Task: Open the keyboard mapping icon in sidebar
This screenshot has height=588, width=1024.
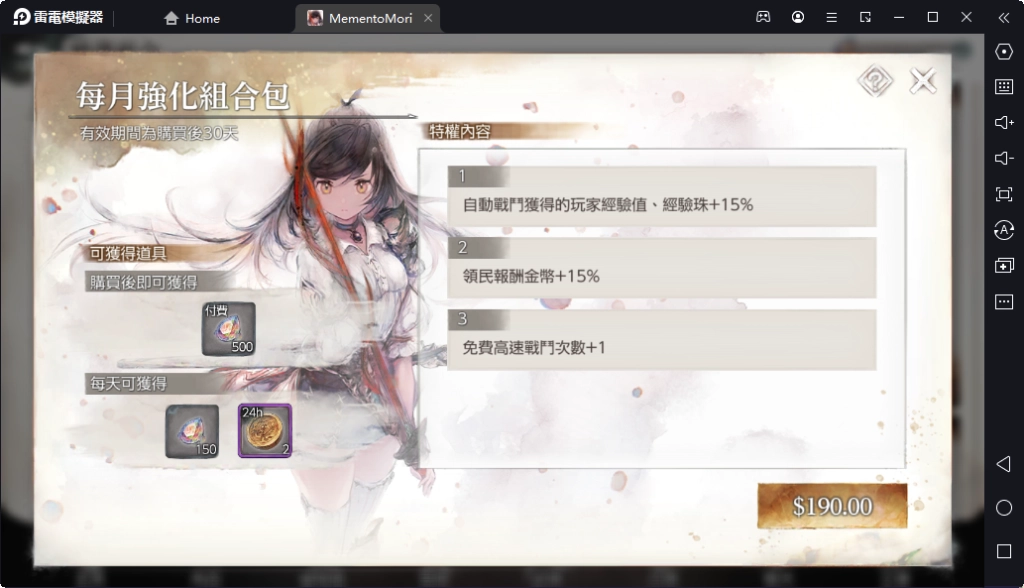Action: pos(1004,86)
